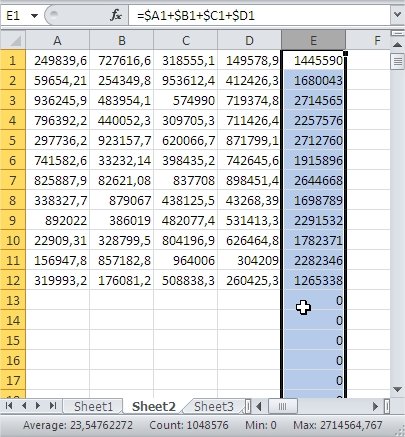Image resolution: width=405 pixels, height=437 pixels.
Task: Expand the formula bar chevron
Action: [397, 14]
